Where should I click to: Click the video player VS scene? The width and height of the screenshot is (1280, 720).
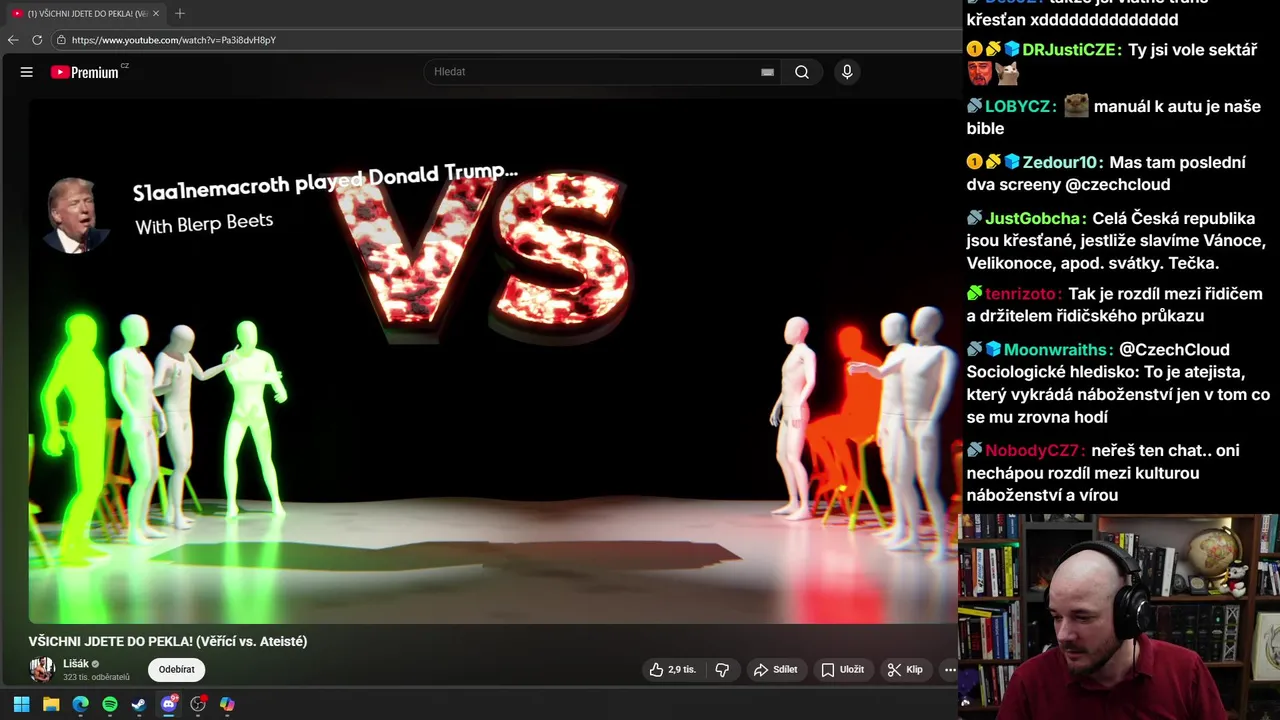[492, 362]
